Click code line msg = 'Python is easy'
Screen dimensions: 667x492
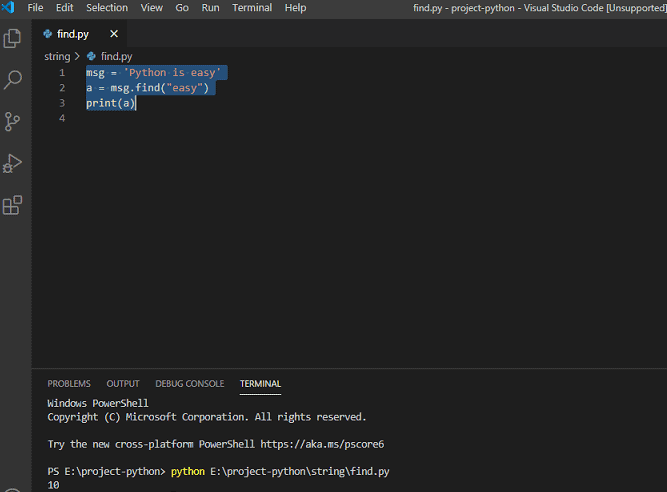154,73
